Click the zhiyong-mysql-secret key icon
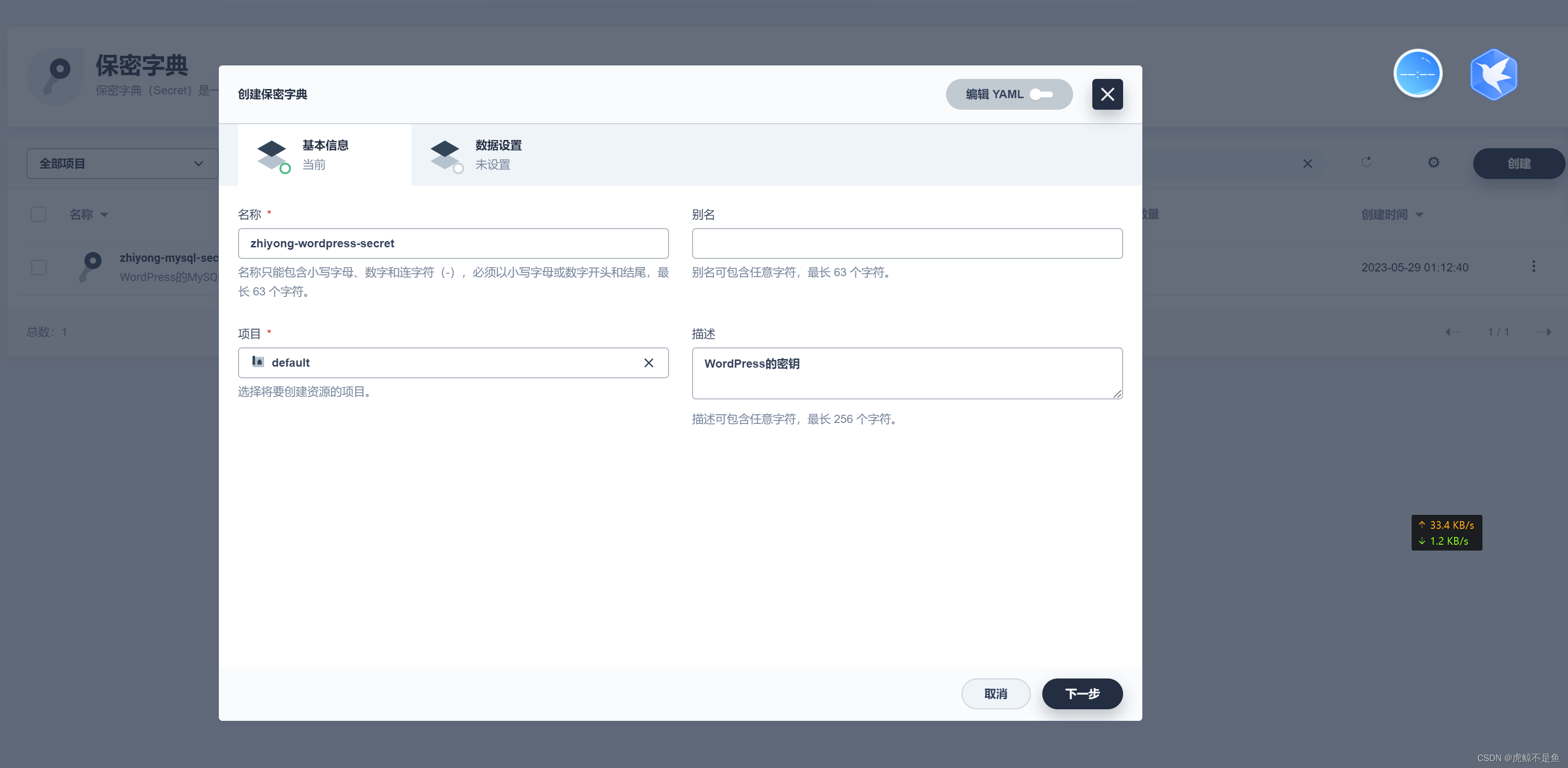Screen dimensions: 1568x768 [91, 267]
